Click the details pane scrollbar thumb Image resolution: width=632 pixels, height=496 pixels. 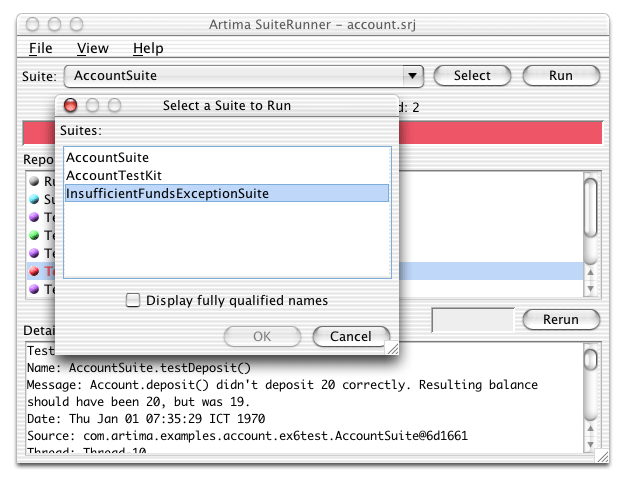click(590, 359)
